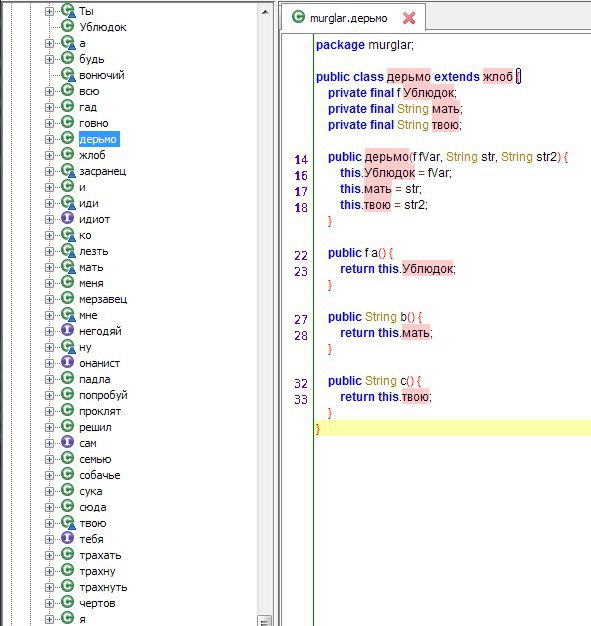
Task: Expand the я tree node
Action: (49, 619)
